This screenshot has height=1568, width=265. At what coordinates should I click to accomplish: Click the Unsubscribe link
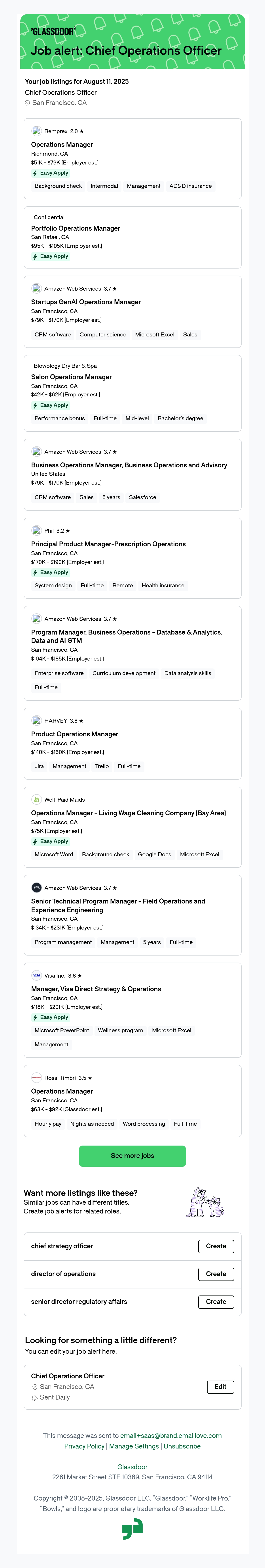(x=182, y=1446)
